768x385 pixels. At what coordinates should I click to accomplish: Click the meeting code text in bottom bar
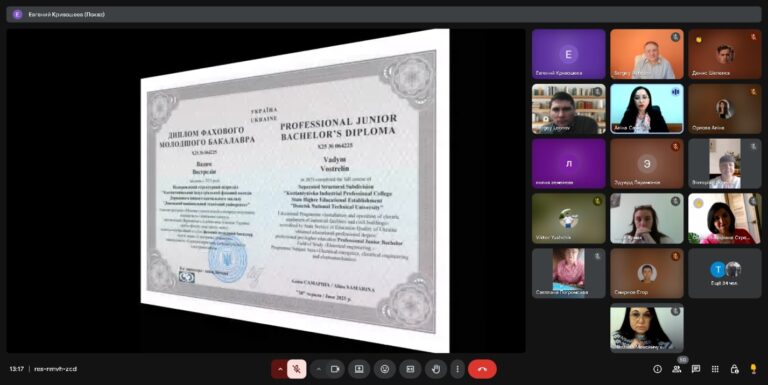(55, 369)
